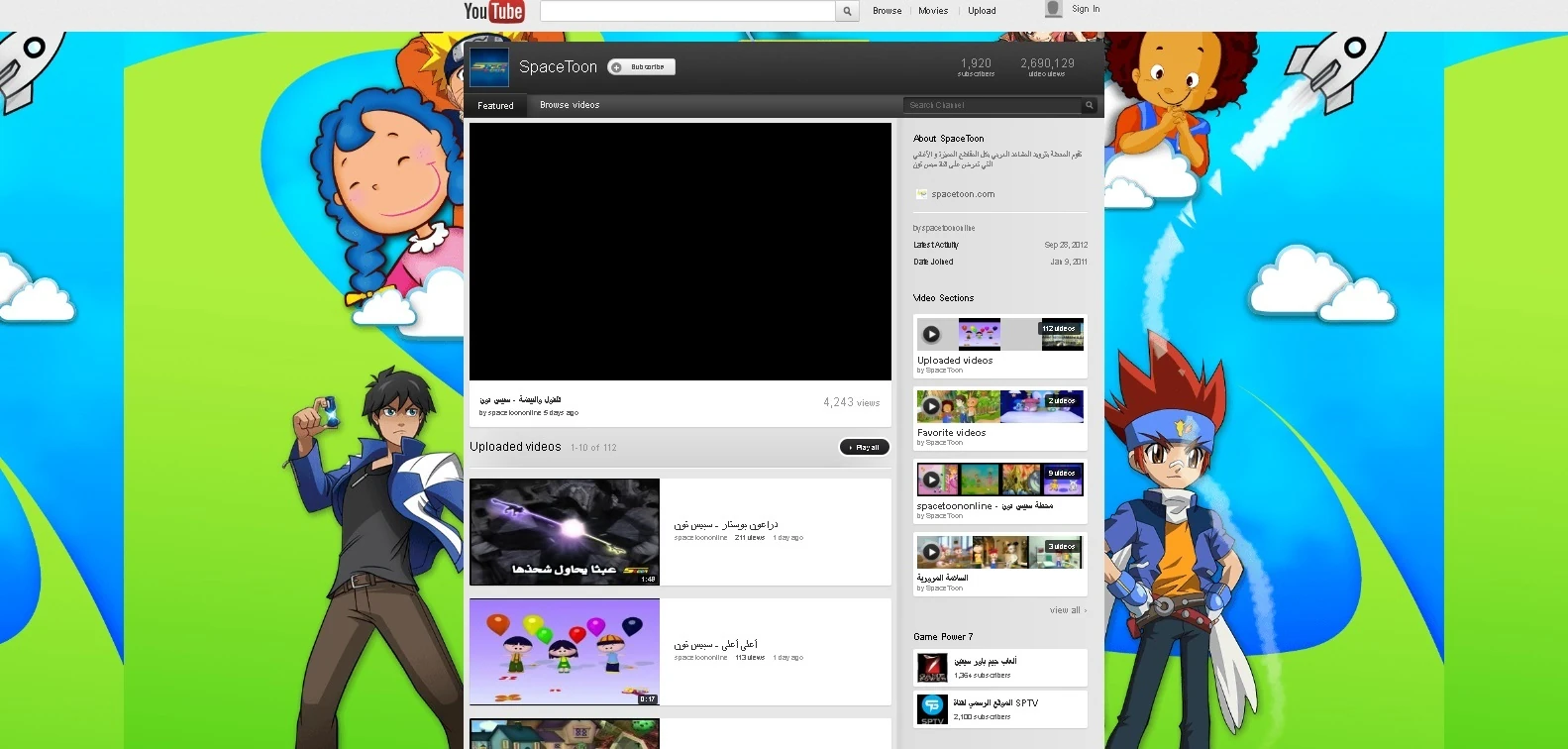Click the Uploaded videos section thumbnail strip with 112 videos
Viewport: 1568px width, 749px height.
click(1000, 334)
